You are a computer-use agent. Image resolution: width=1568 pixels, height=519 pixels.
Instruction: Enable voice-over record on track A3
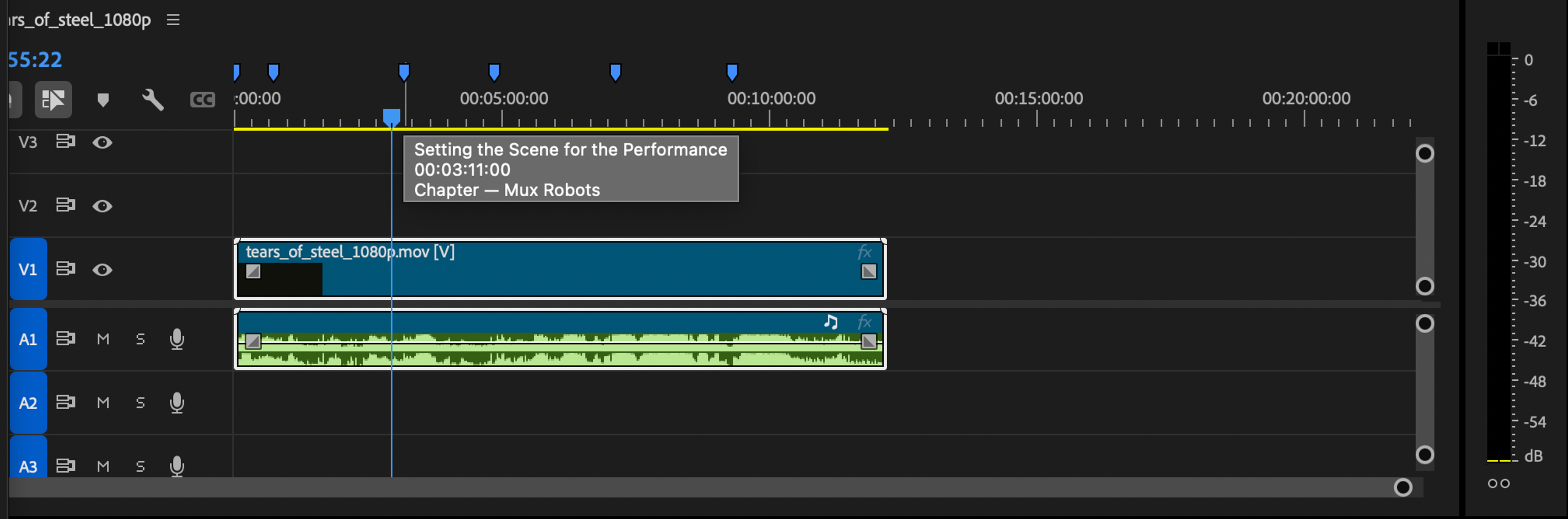(x=177, y=466)
